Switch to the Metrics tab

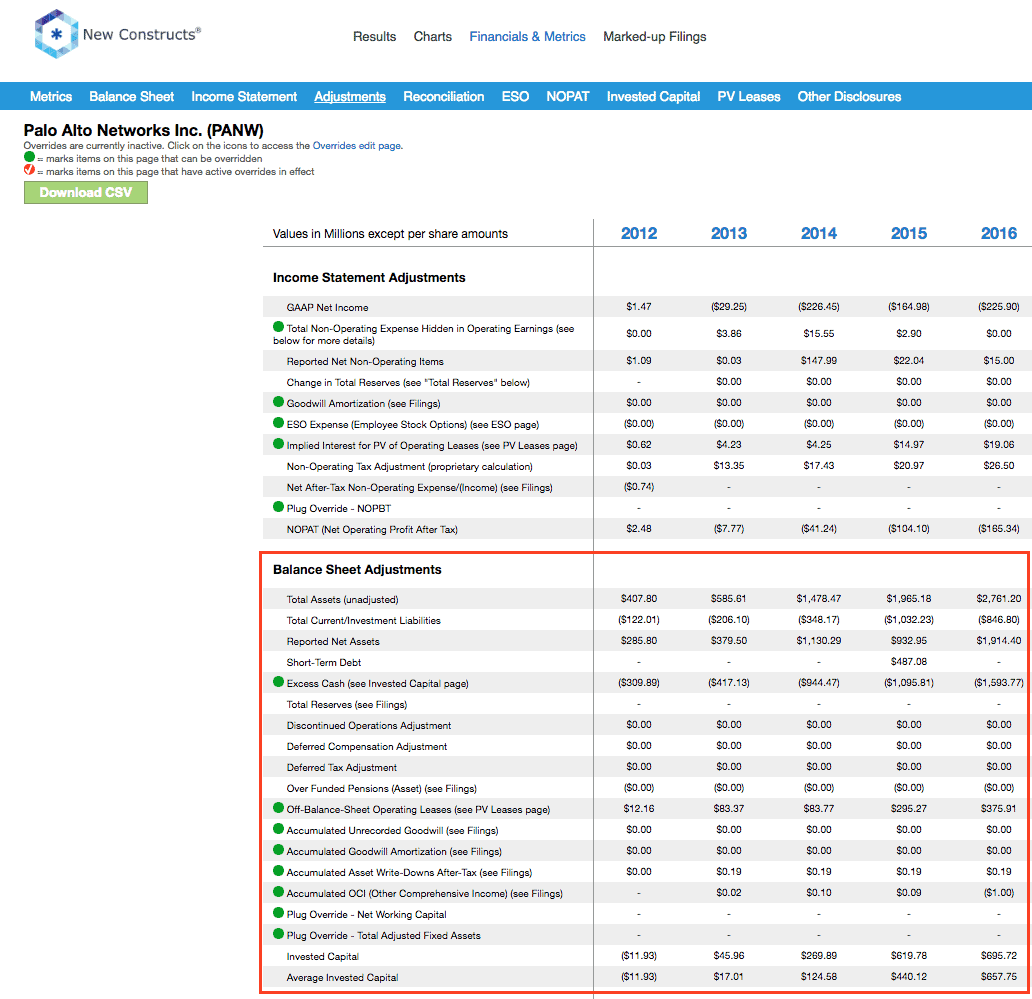tap(51, 97)
